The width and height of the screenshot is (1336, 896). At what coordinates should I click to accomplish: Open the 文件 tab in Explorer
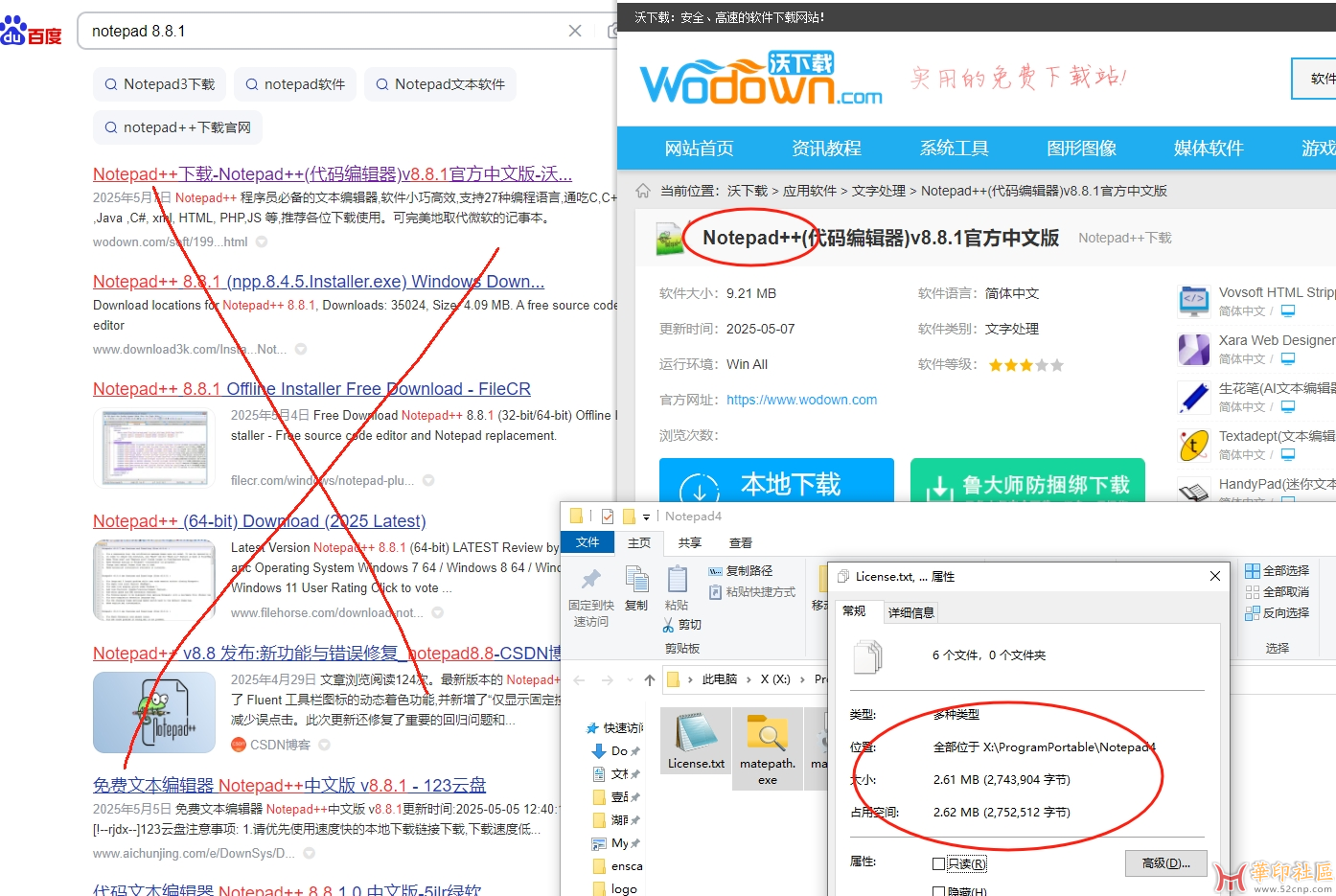tap(587, 542)
